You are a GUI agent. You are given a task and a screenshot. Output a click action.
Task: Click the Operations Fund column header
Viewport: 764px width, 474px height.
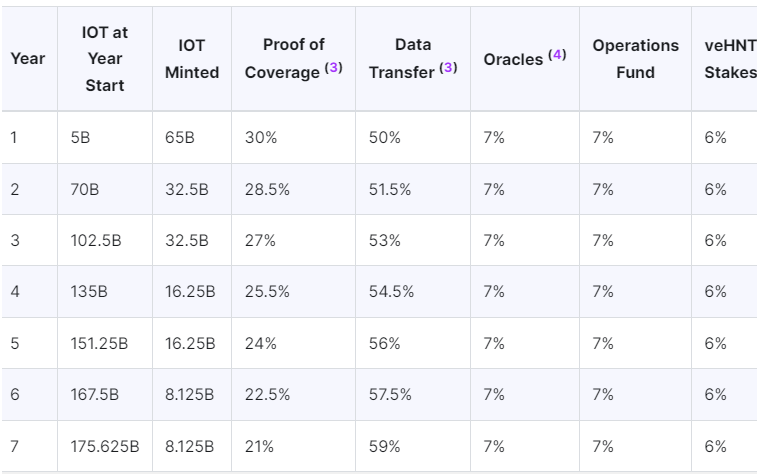tap(635, 59)
